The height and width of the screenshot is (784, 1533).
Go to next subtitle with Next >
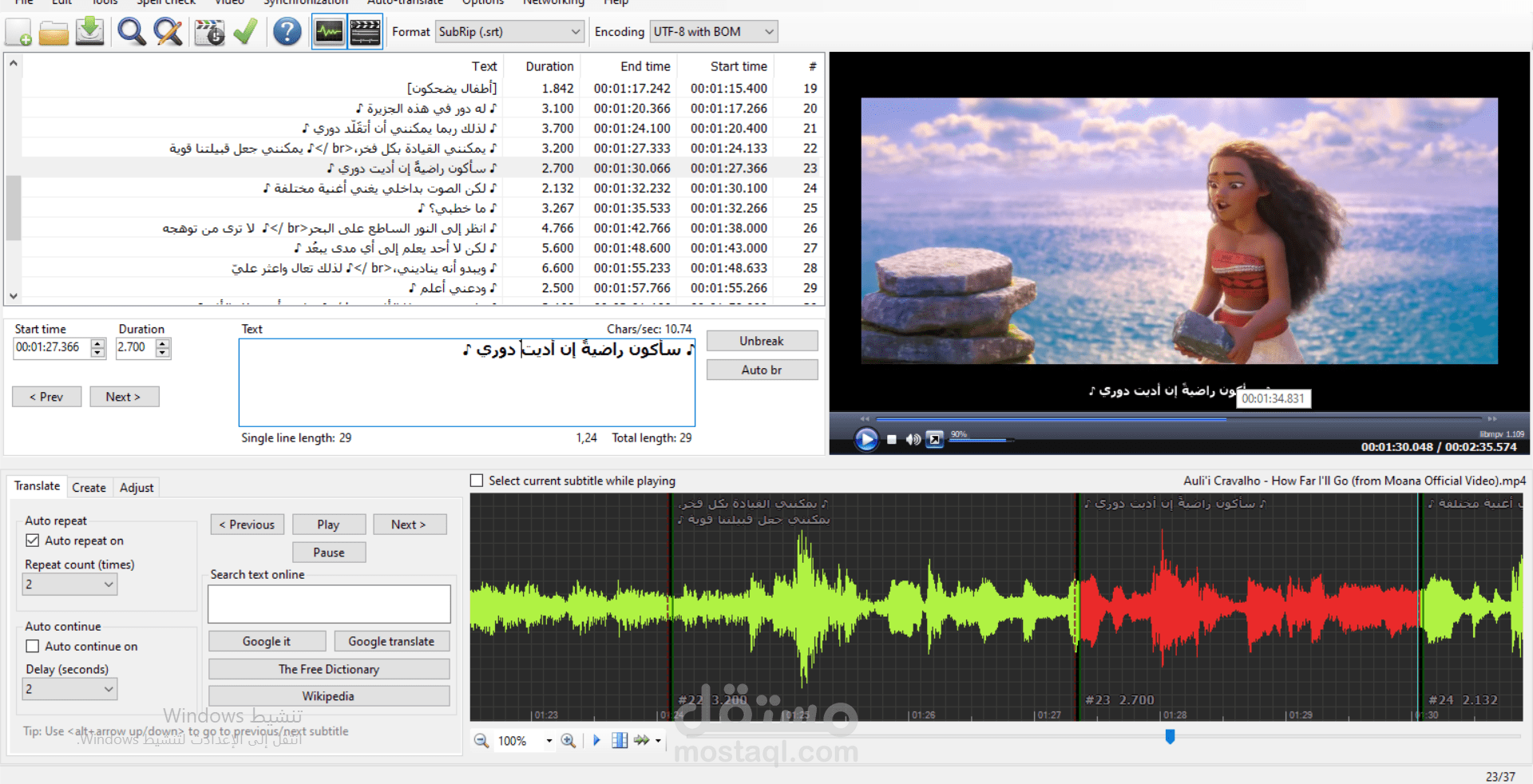[x=124, y=397]
